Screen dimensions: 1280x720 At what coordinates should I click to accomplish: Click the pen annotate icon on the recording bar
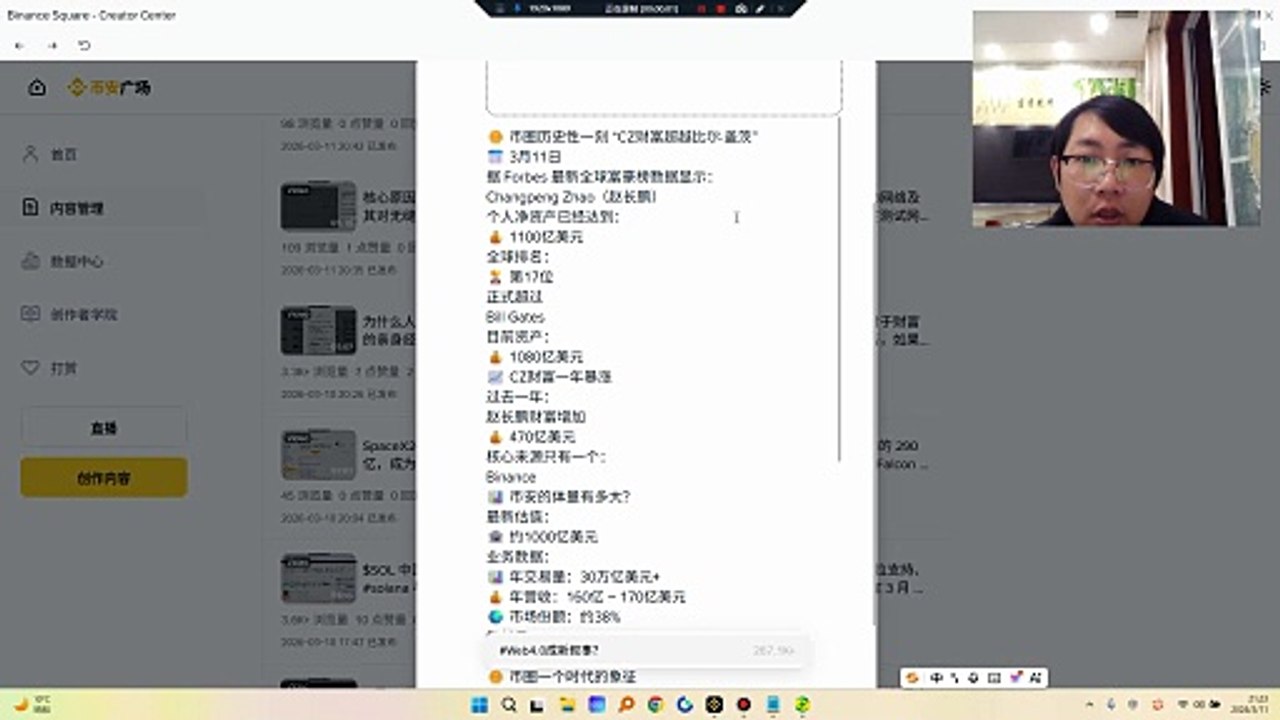[760, 8]
